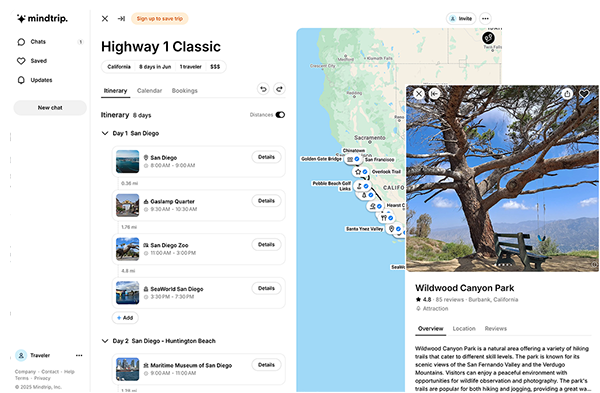The height and width of the screenshot is (393, 600).
Task: Close the trip panel with X icon
Action: click(105, 19)
